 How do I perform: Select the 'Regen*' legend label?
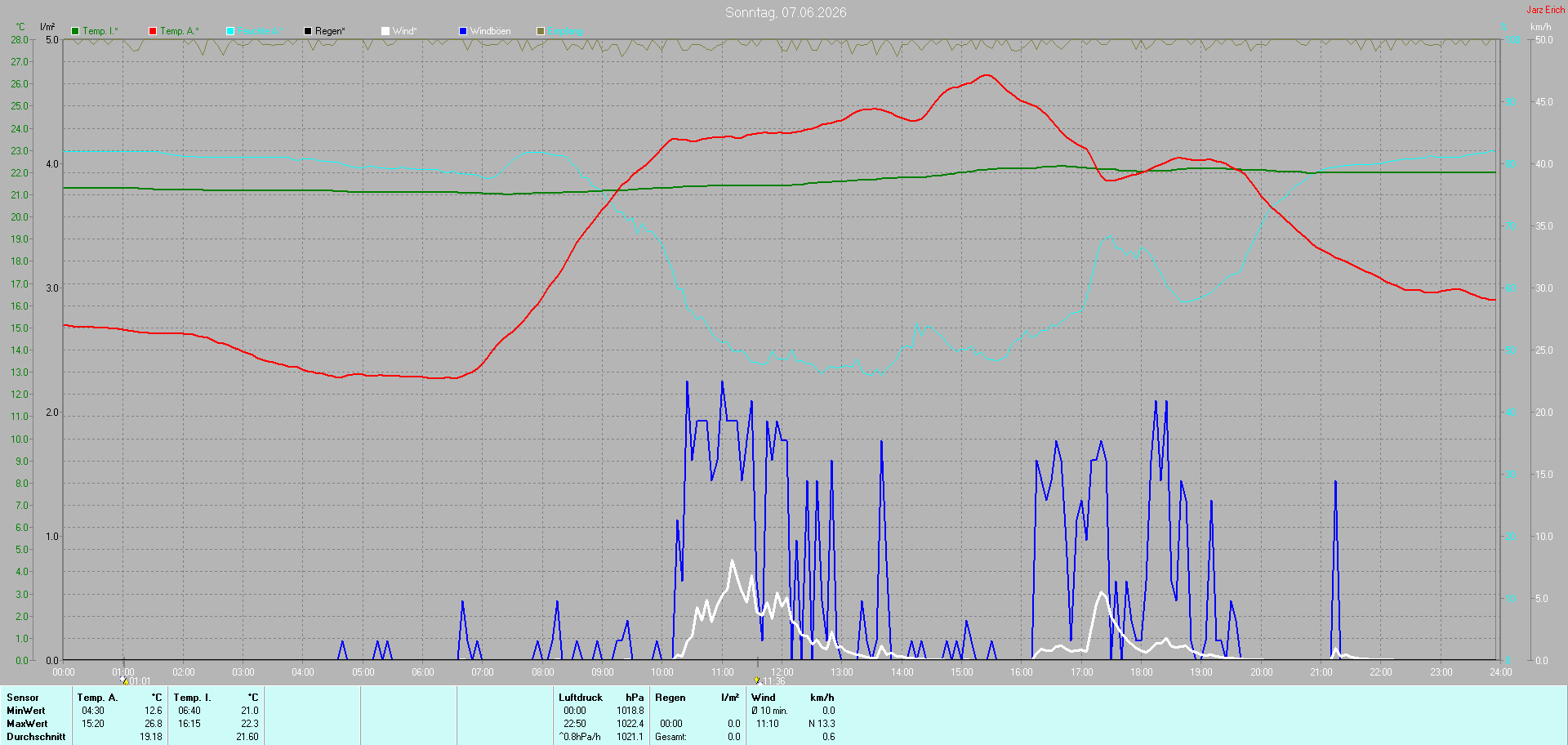pos(330,31)
